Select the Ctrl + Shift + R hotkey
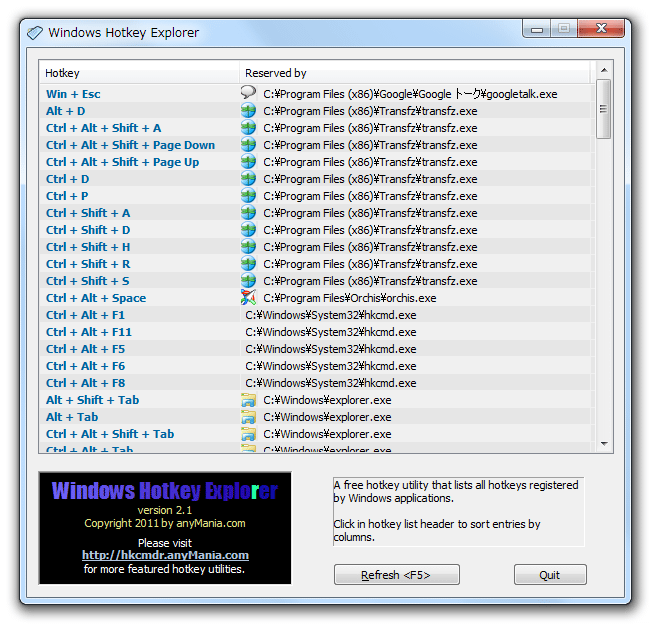Screen dimensions: 655x628 (x=88, y=264)
